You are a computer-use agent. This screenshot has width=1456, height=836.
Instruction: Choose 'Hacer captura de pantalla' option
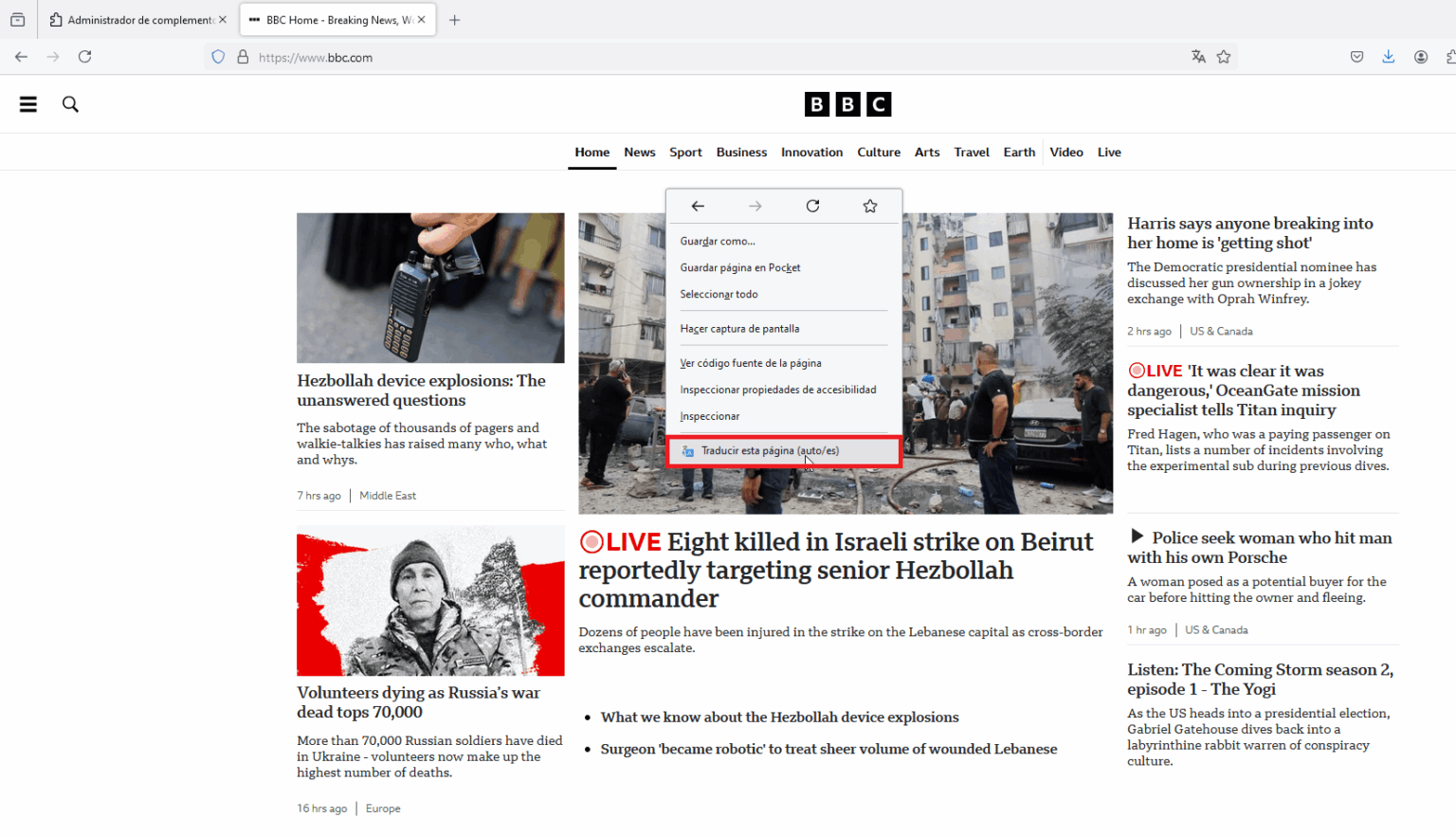[739, 329]
